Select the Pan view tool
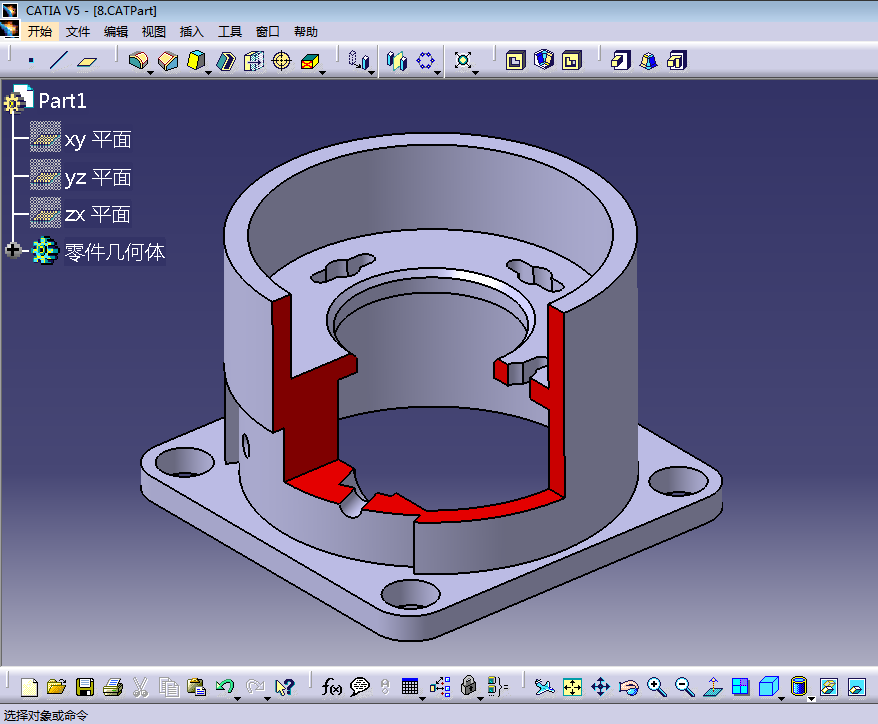 click(600, 687)
